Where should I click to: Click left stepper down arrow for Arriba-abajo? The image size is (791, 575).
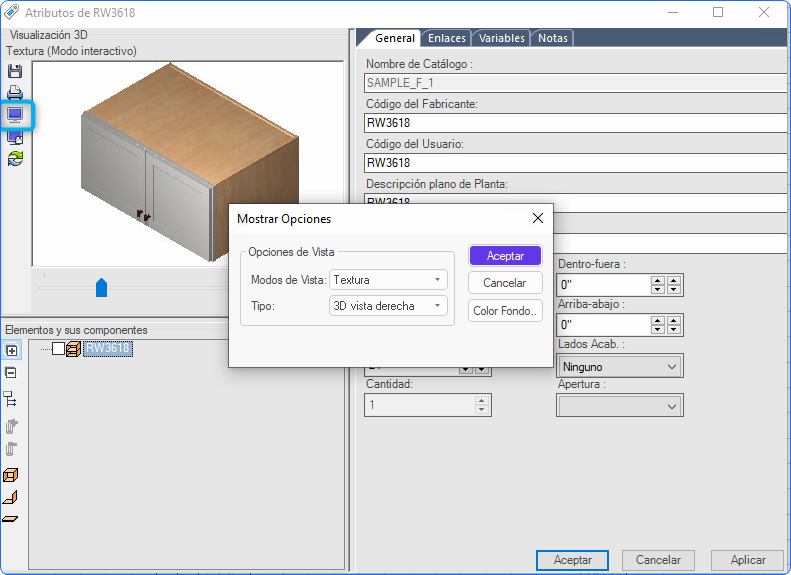(x=657, y=329)
